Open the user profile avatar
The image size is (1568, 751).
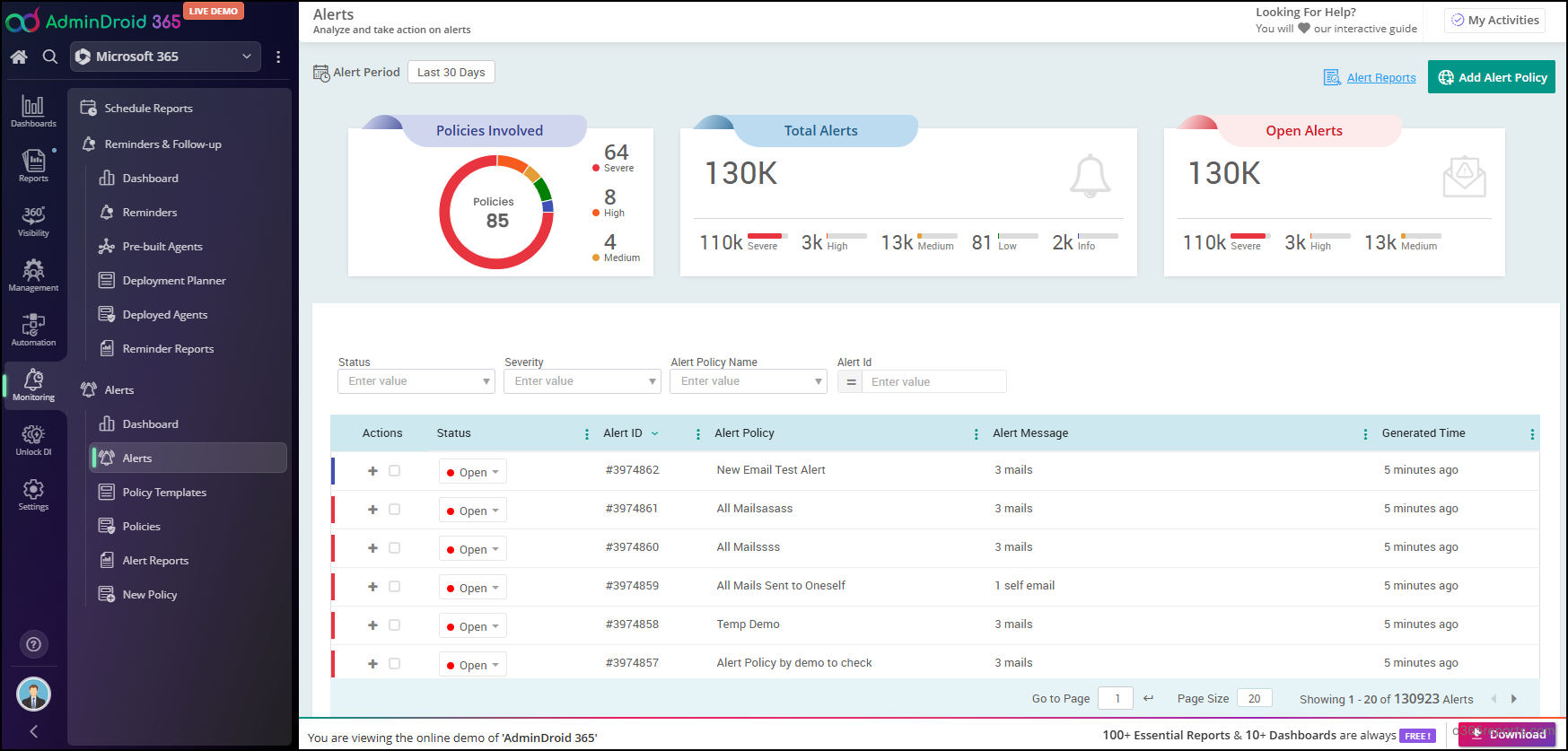click(x=33, y=694)
